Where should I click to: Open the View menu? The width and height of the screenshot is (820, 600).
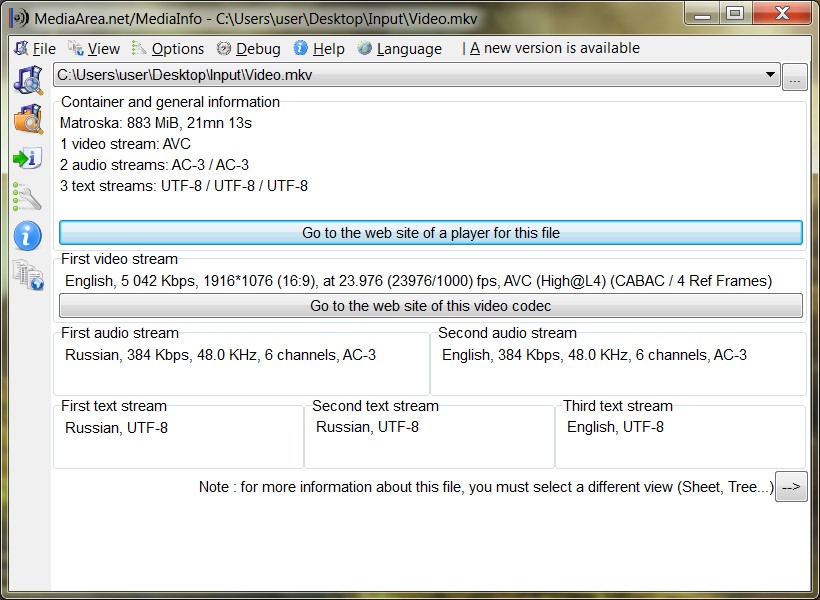(x=94, y=49)
